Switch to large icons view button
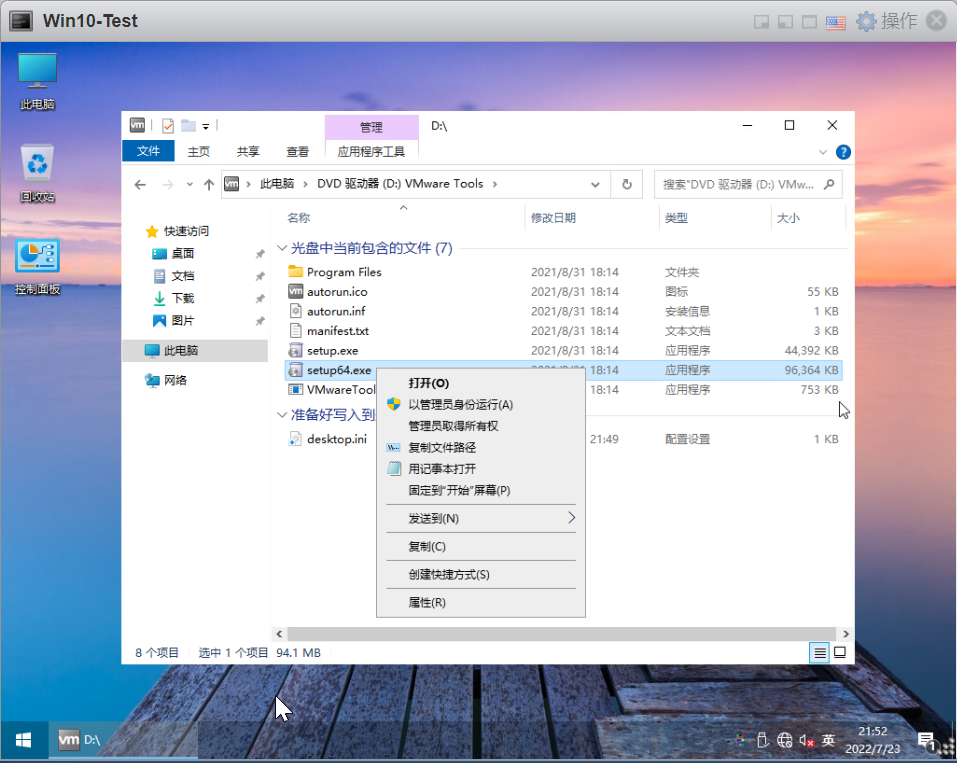Viewport: 957px width, 763px height. (x=840, y=653)
